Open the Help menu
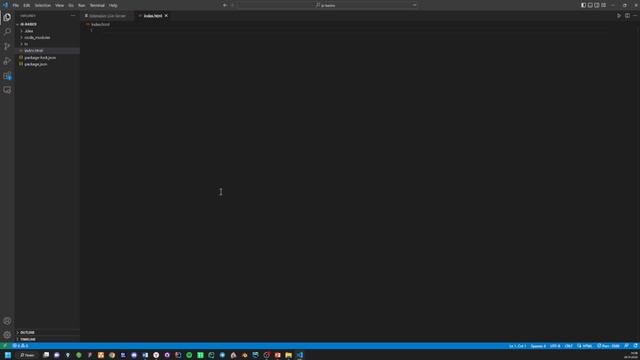This screenshot has height=360, width=640. coord(113,5)
